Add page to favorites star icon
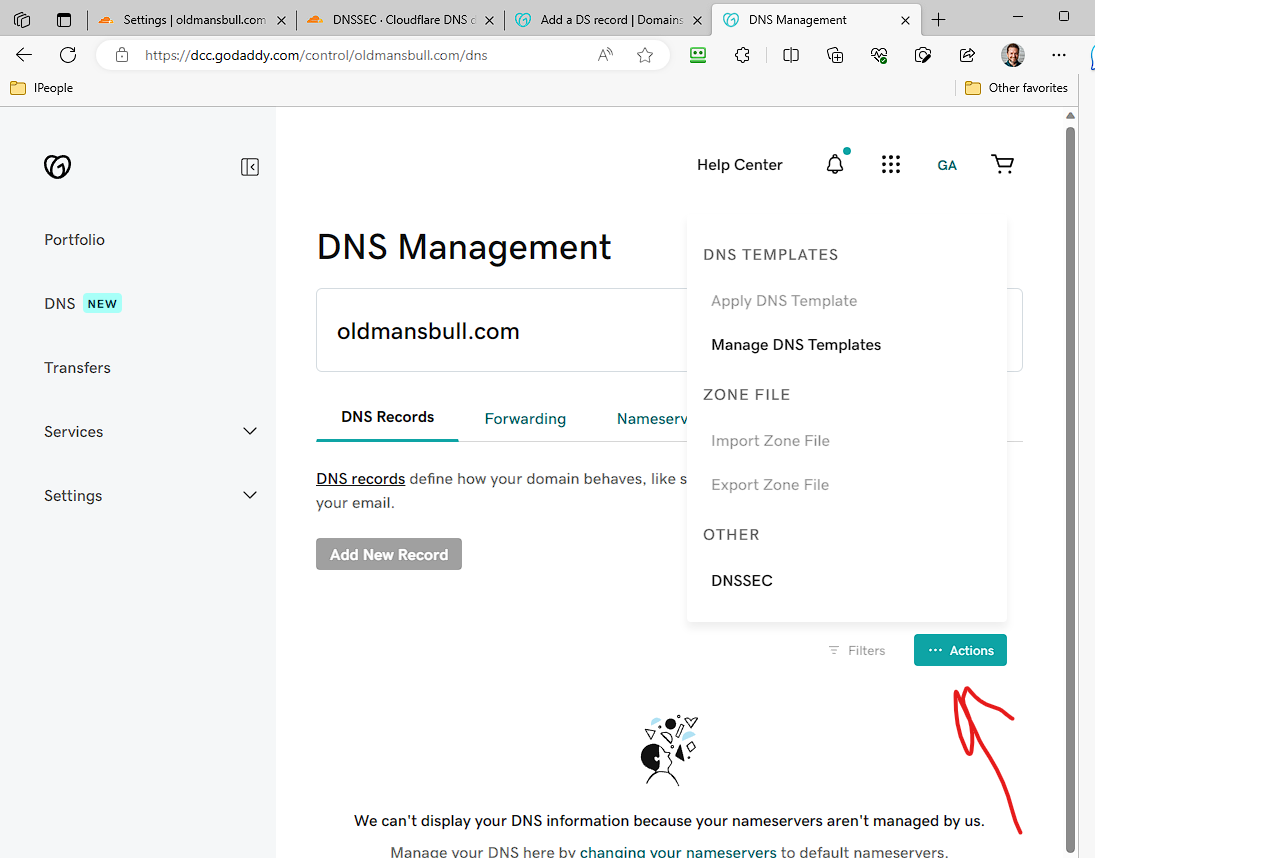This screenshot has width=1278, height=858. click(x=645, y=55)
